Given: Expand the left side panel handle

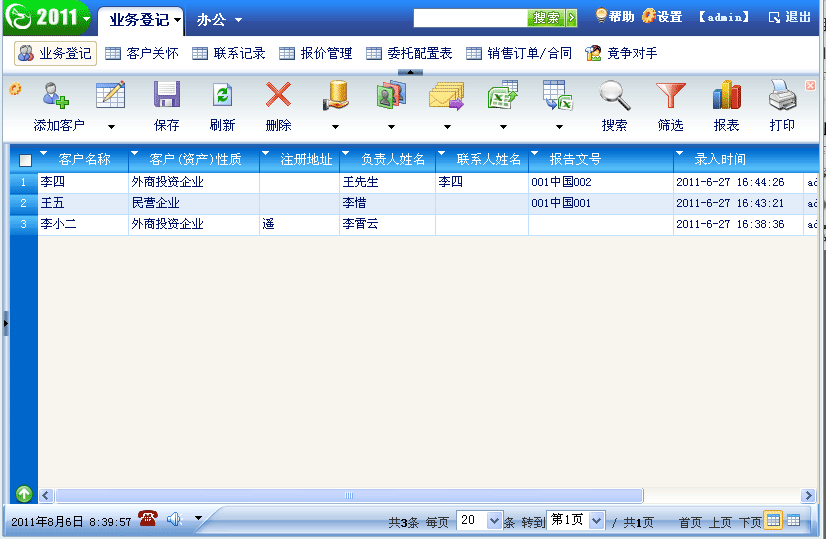Looking at the screenshot, I should tap(6, 323).
